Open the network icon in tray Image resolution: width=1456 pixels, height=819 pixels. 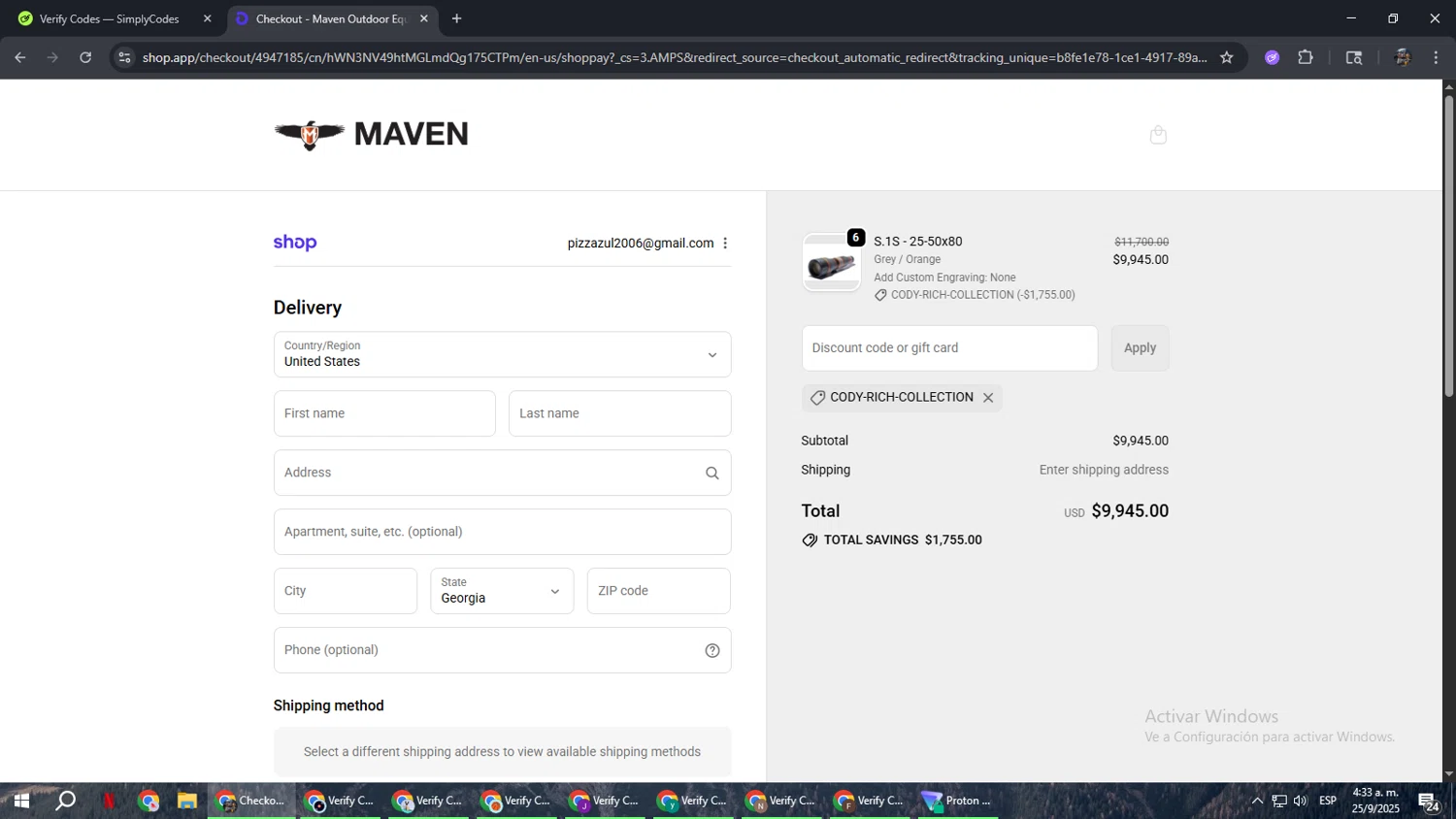(1279, 801)
